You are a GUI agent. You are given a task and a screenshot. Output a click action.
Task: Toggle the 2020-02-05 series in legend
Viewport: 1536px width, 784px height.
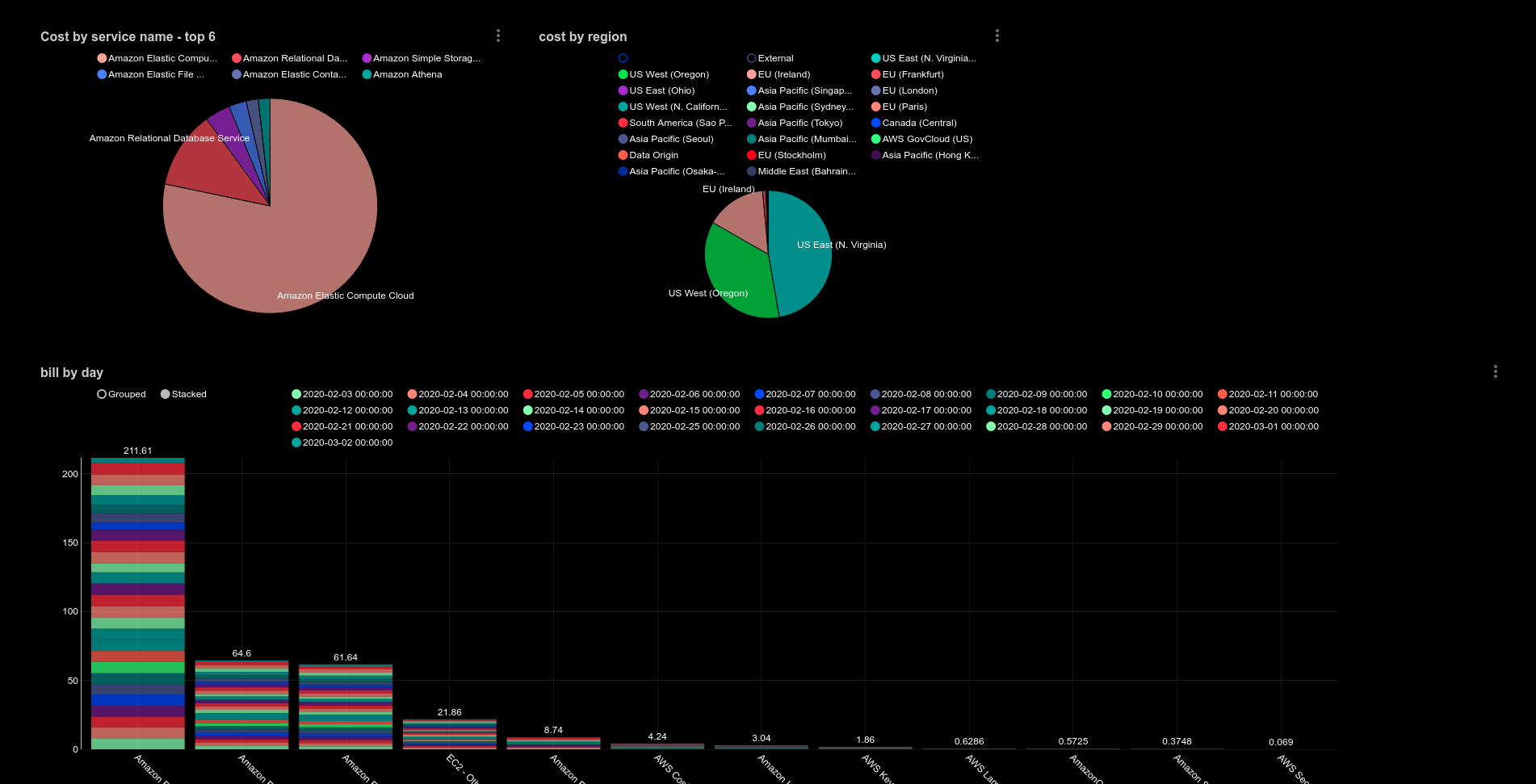(x=574, y=394)
